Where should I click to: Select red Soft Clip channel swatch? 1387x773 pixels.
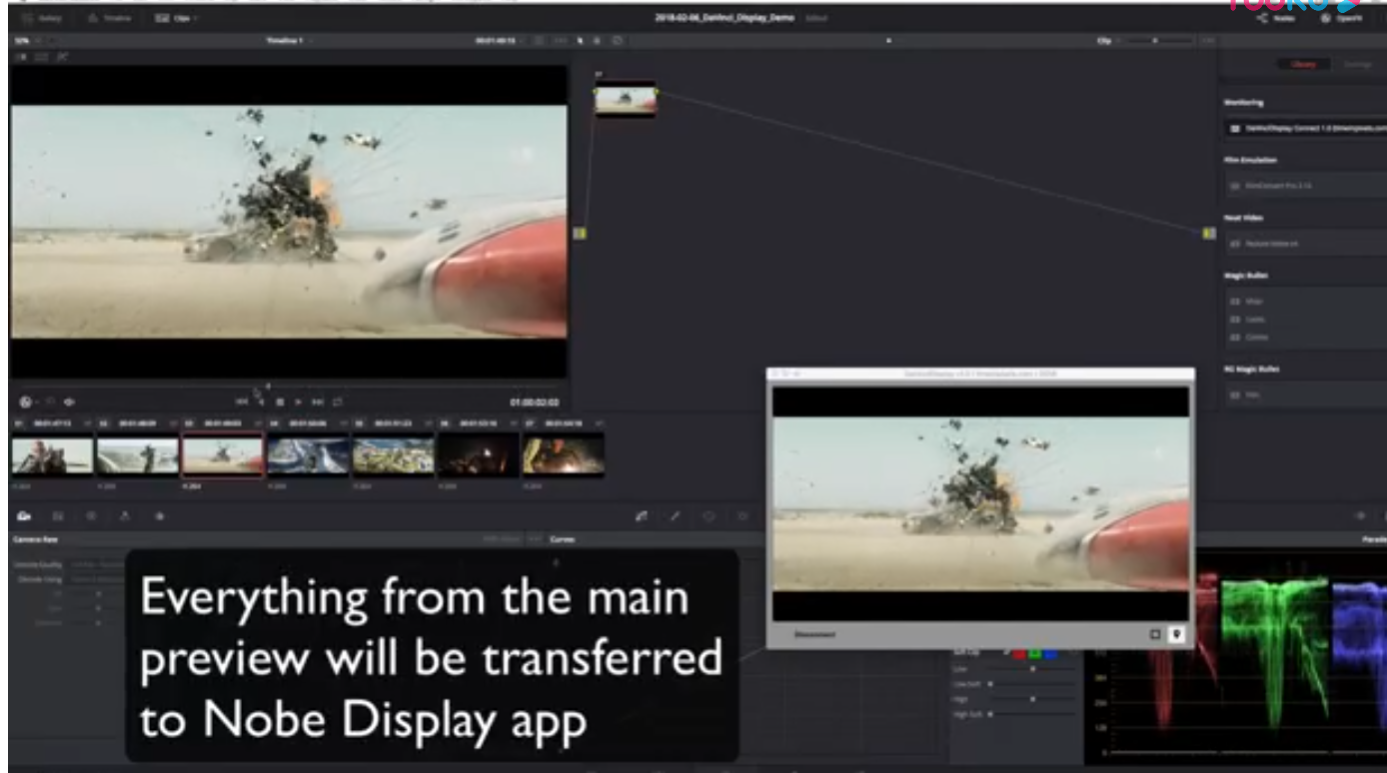coord(1018,653)
